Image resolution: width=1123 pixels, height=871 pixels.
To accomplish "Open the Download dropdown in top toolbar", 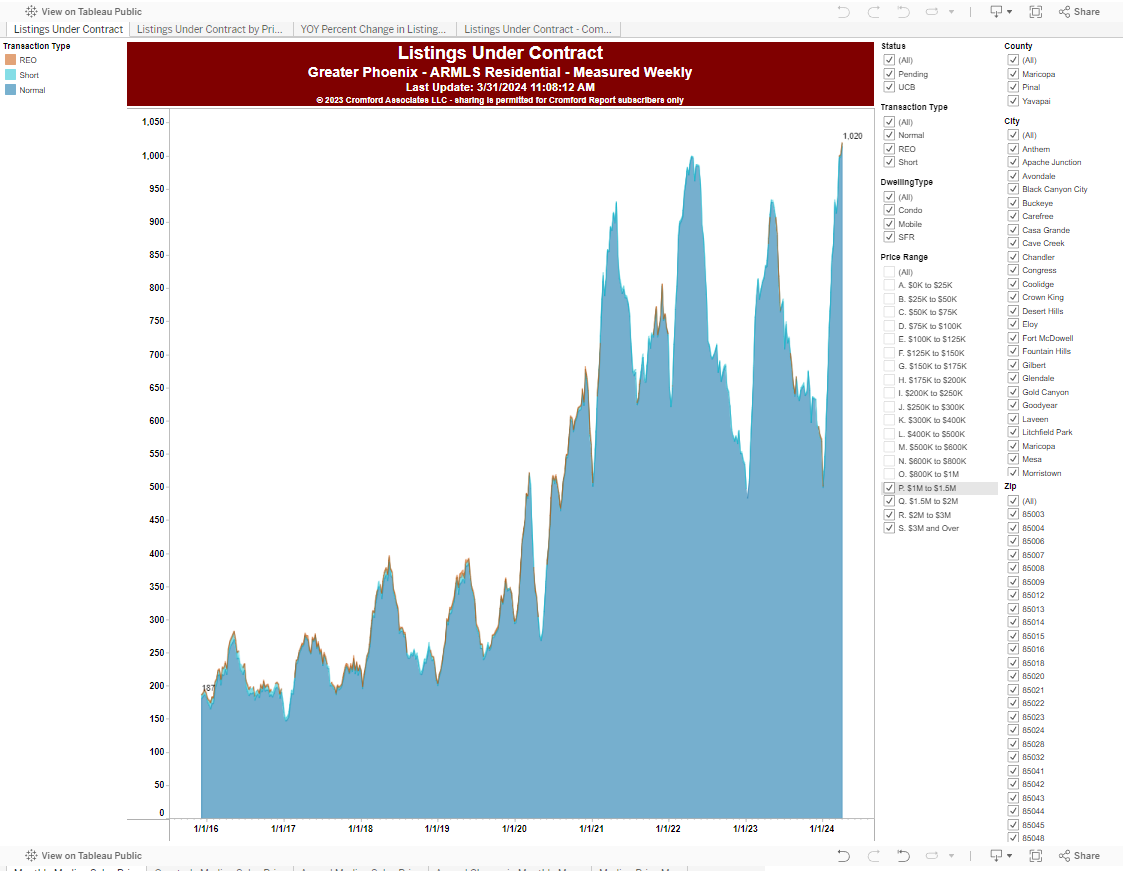I will pos(1000,12).
